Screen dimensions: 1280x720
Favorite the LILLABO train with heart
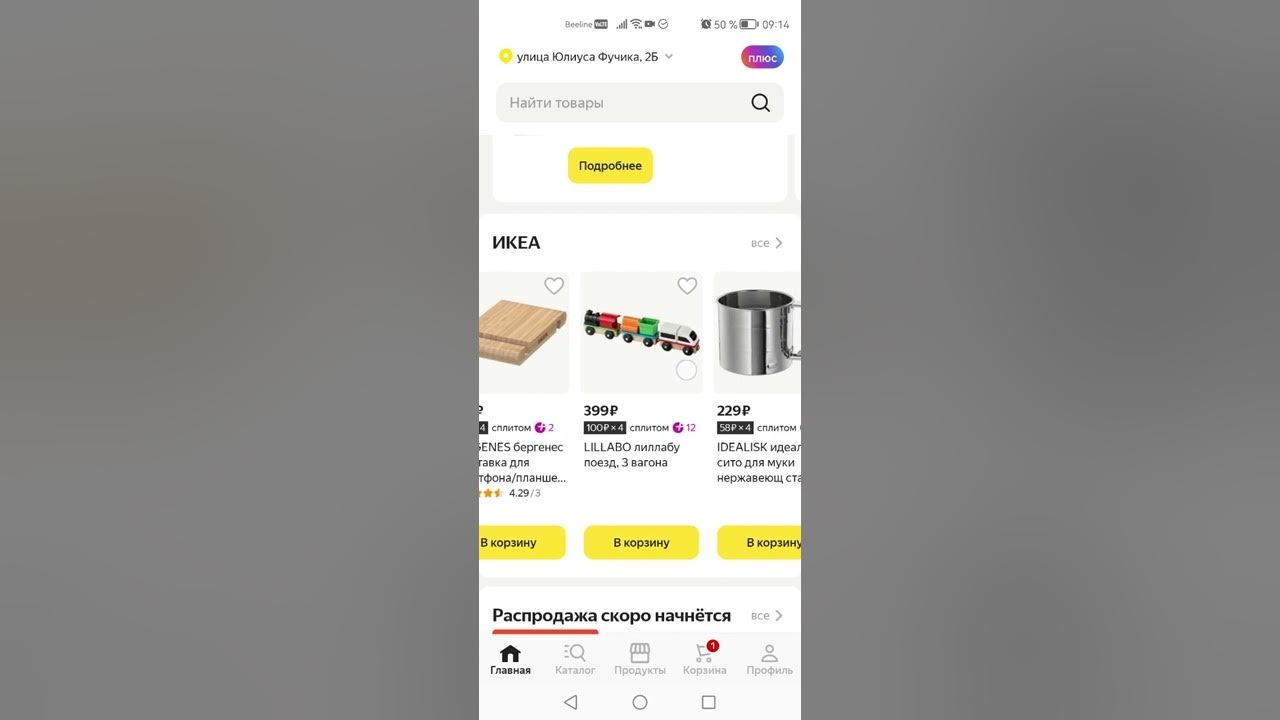coord(687,286)
